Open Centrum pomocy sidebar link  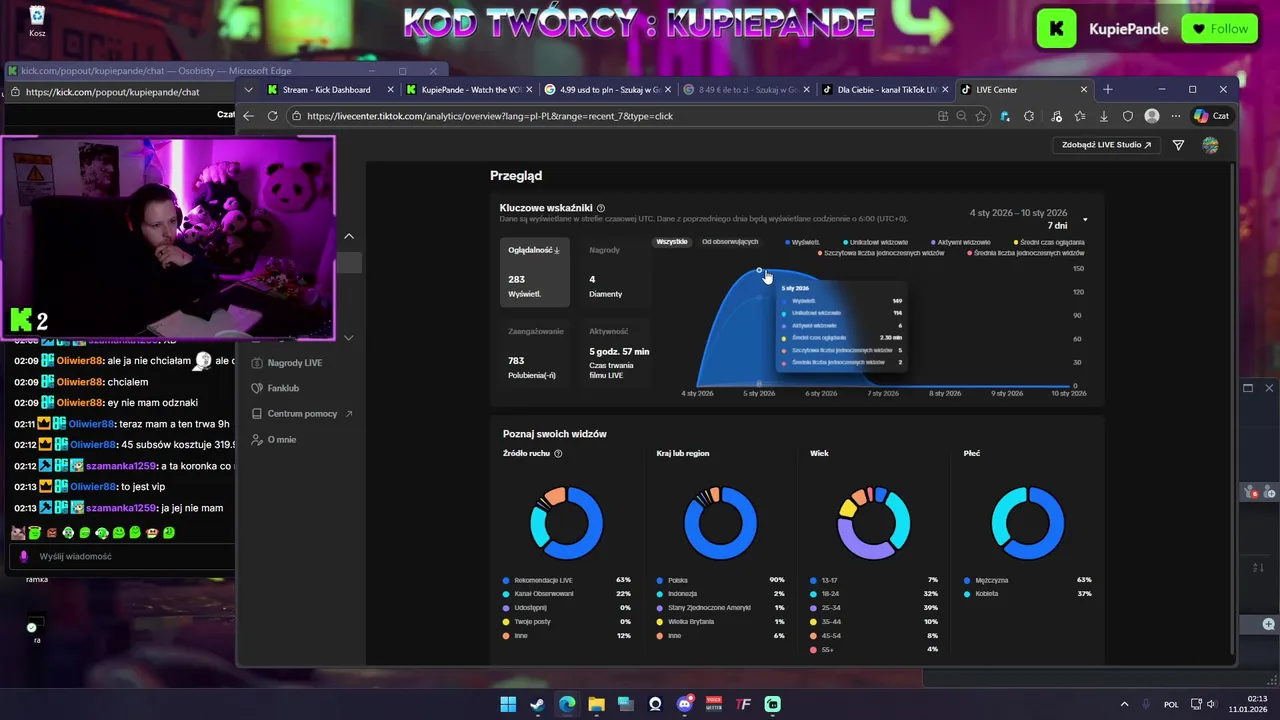click(302, 414)
